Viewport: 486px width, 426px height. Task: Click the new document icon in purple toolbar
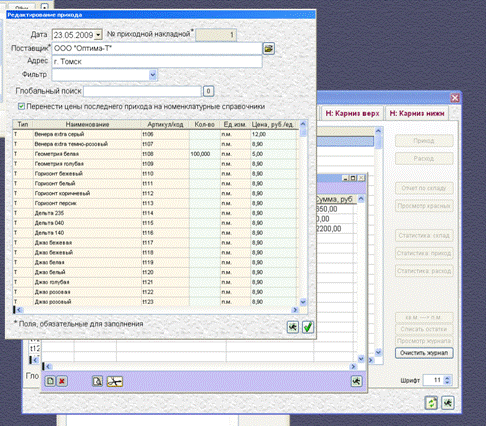(50, 381)
